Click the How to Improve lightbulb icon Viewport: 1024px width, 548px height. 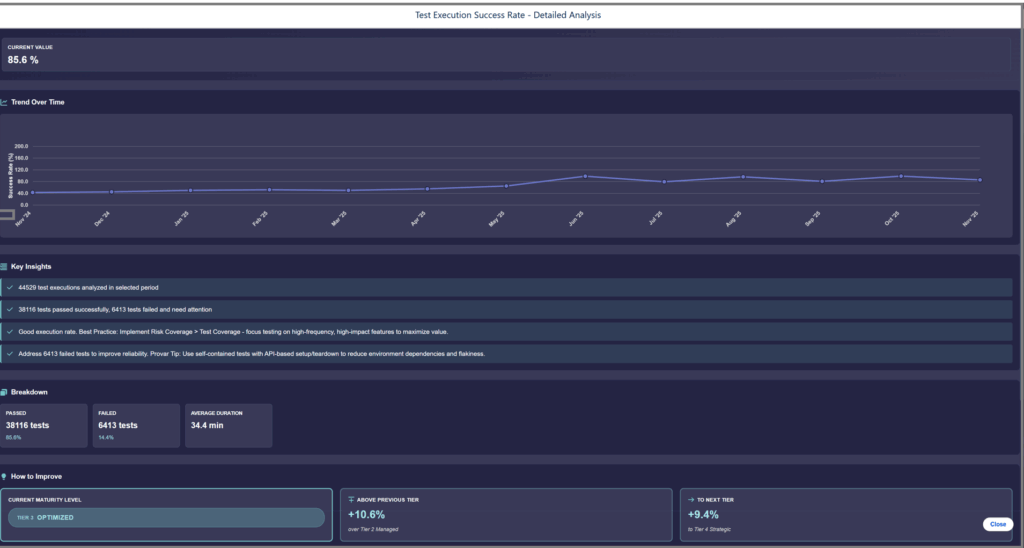click(5, 476)
